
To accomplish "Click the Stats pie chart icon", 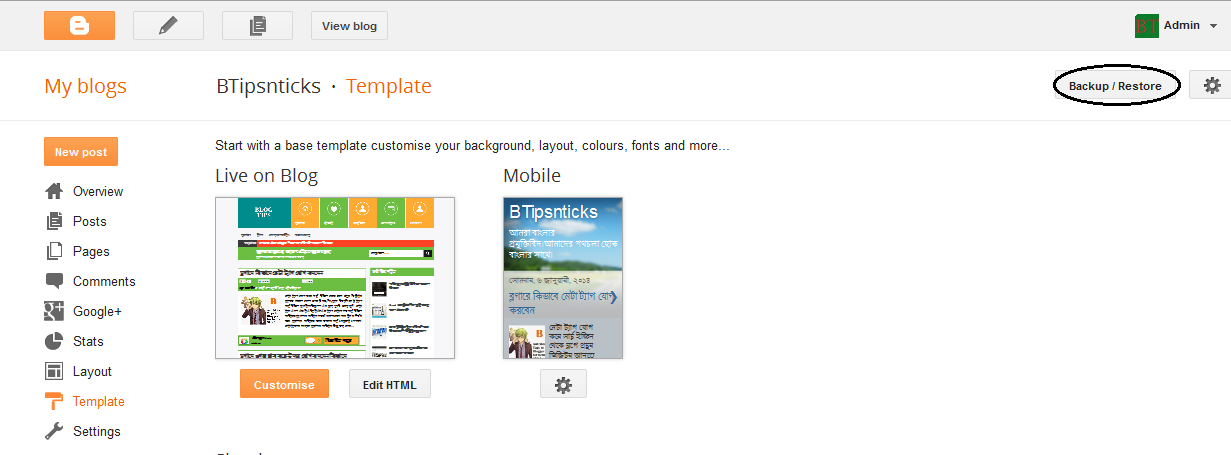I will 54,341.
